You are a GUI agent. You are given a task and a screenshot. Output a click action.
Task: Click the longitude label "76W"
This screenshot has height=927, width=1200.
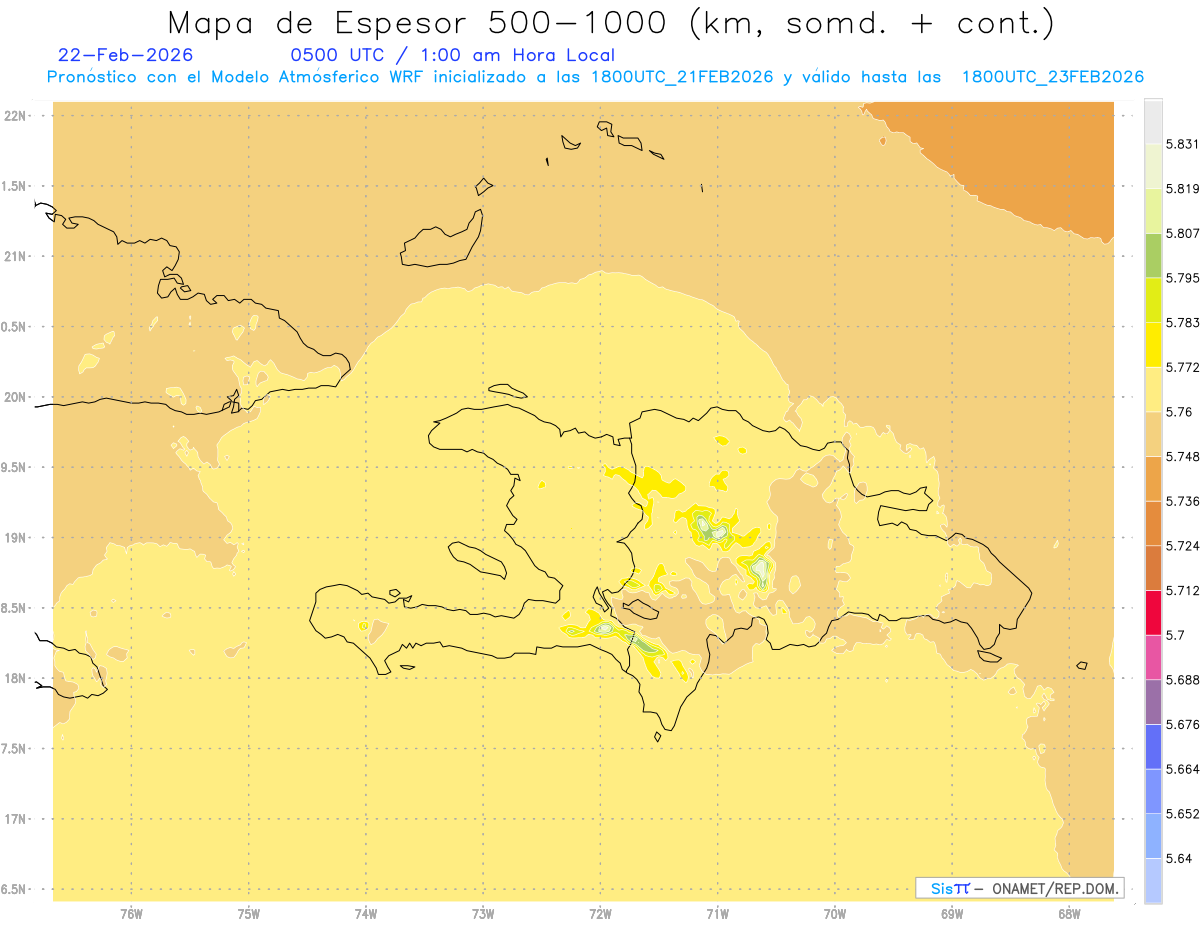point(131,914)
